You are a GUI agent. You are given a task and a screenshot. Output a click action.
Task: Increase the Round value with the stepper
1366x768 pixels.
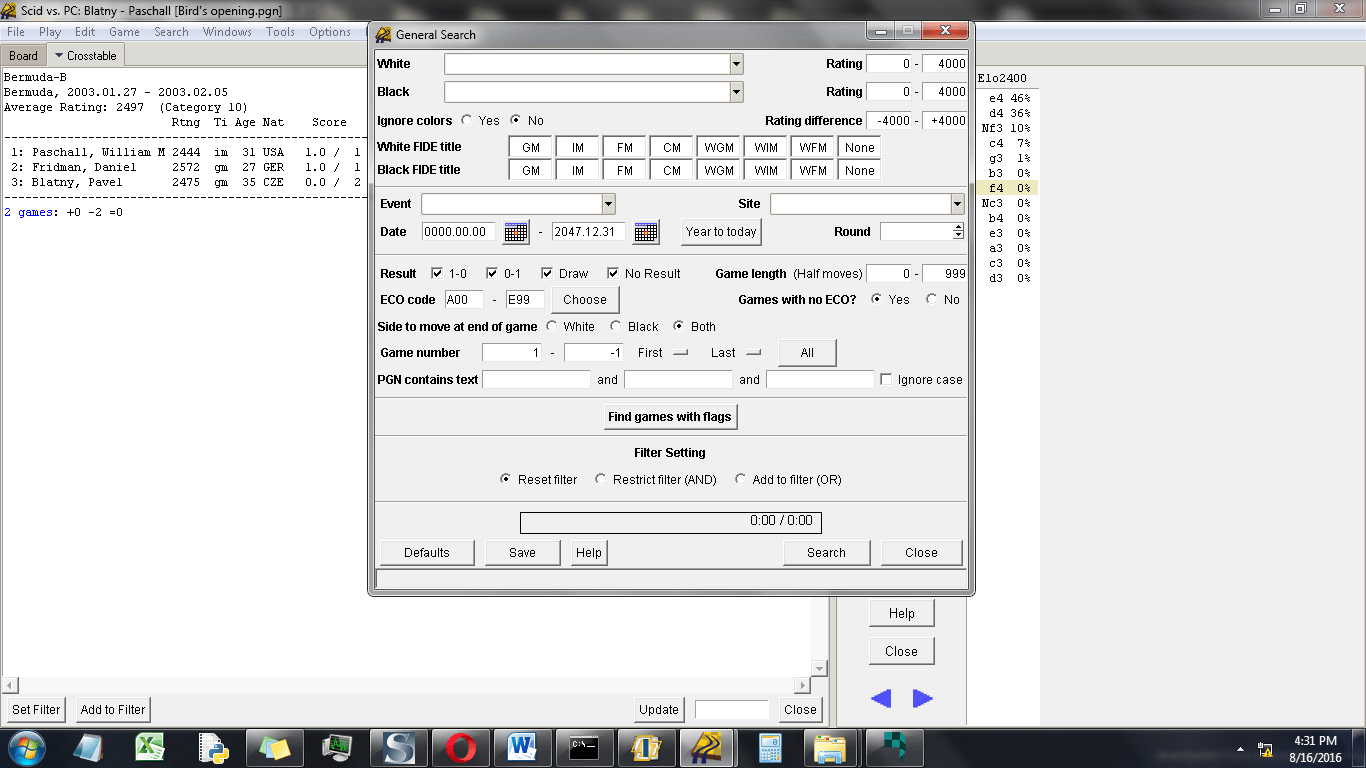tap(959, 227)
